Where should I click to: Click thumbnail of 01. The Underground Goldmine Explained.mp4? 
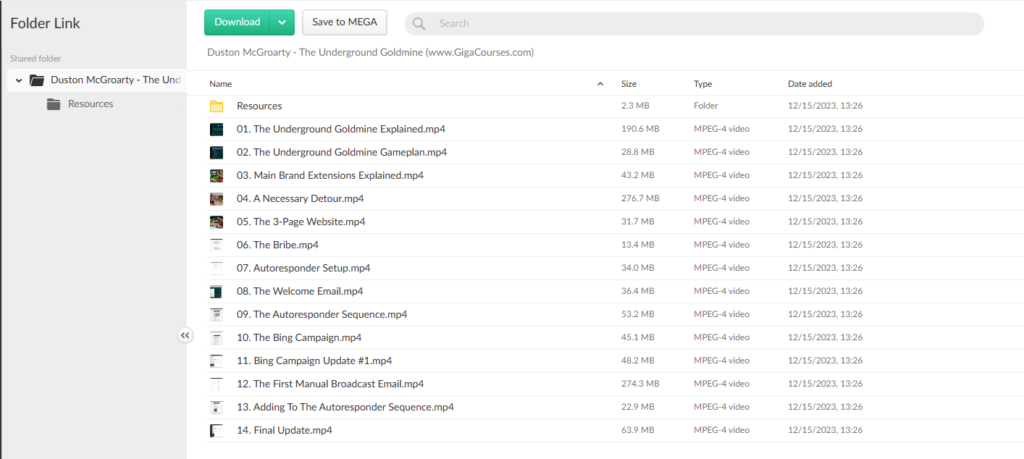tap(216, 129)
